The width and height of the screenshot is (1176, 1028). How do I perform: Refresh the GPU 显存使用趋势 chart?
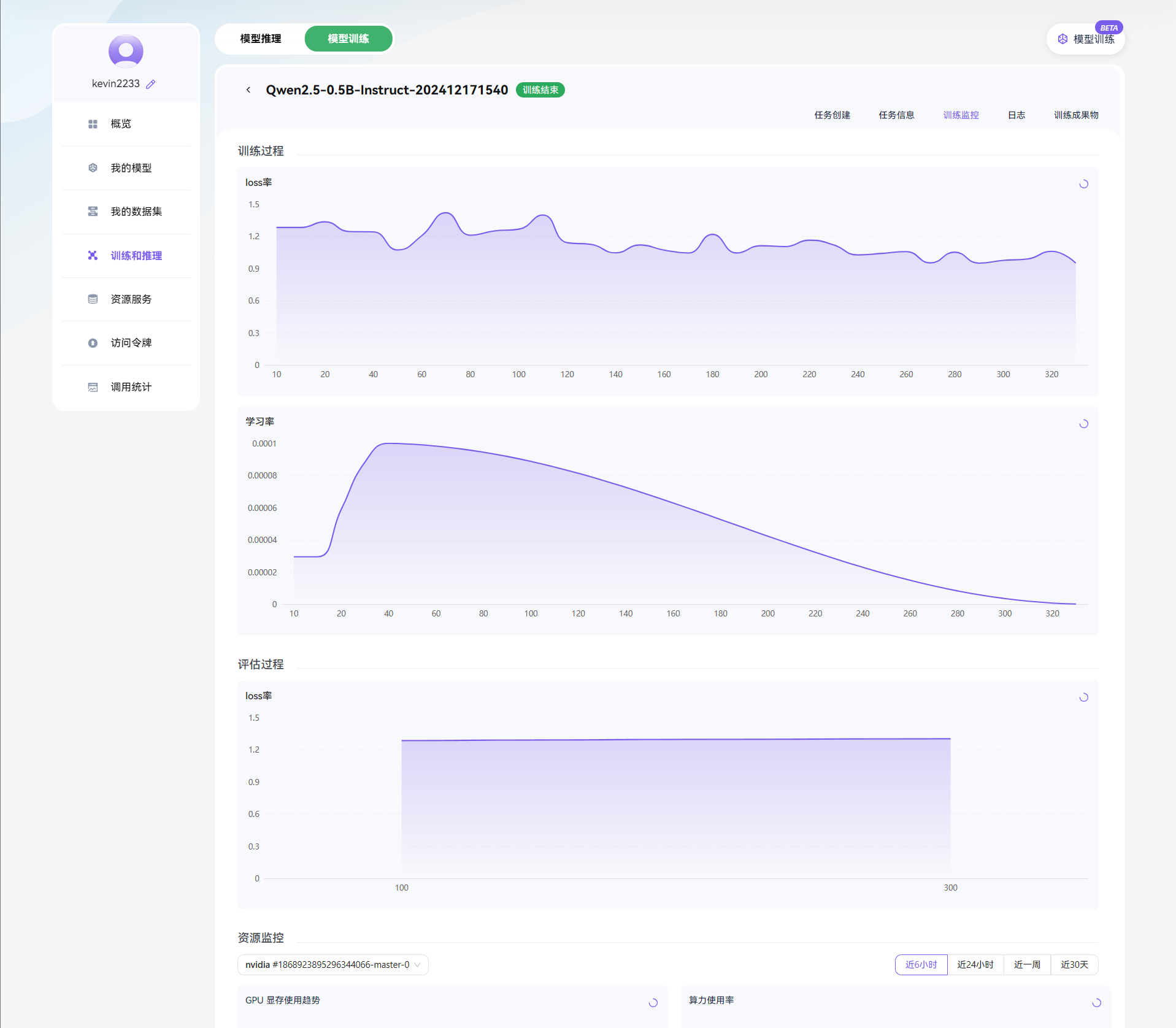click(x=653, y=1003)
